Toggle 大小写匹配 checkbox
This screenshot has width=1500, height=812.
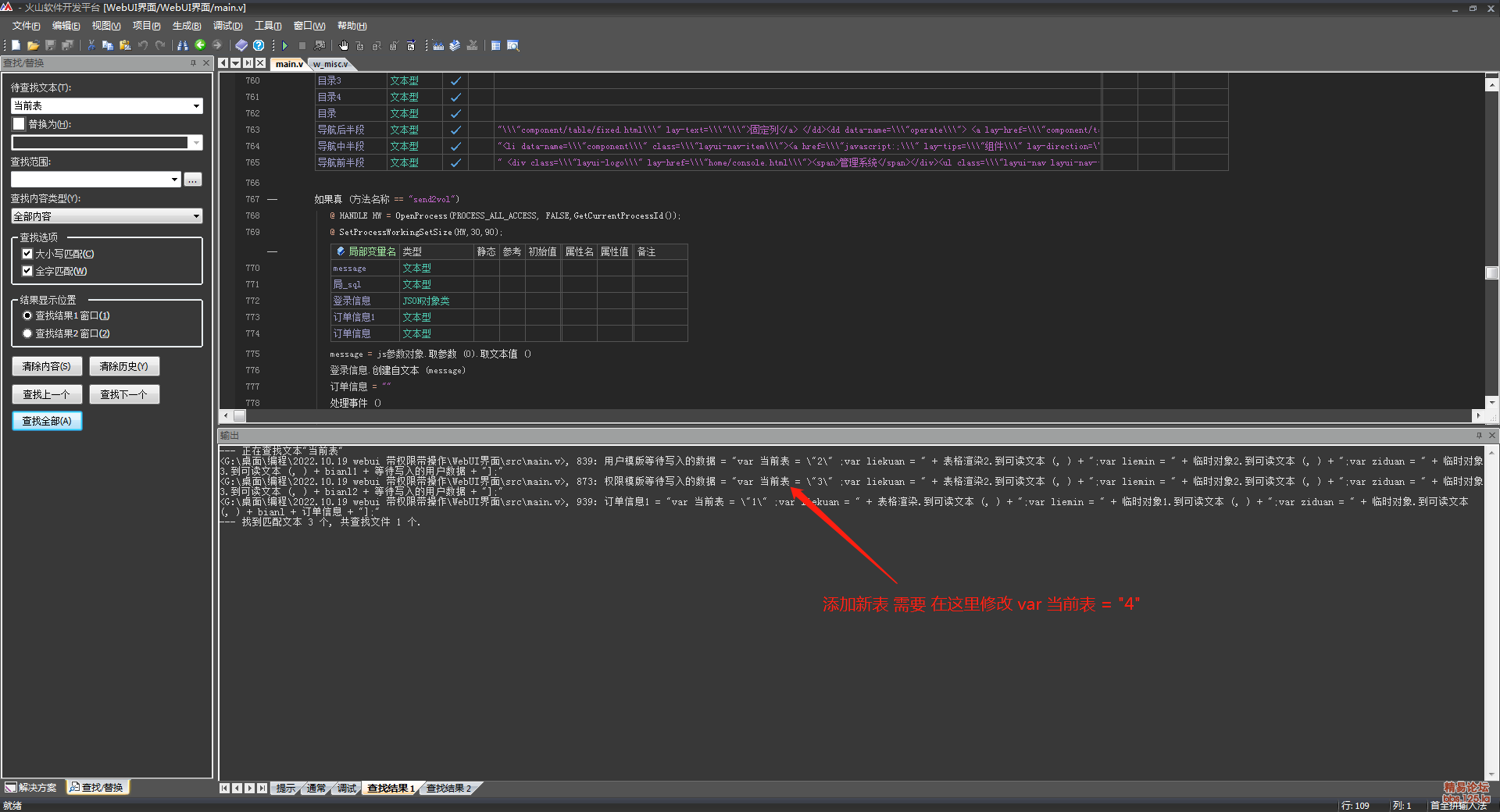(27, 254)
